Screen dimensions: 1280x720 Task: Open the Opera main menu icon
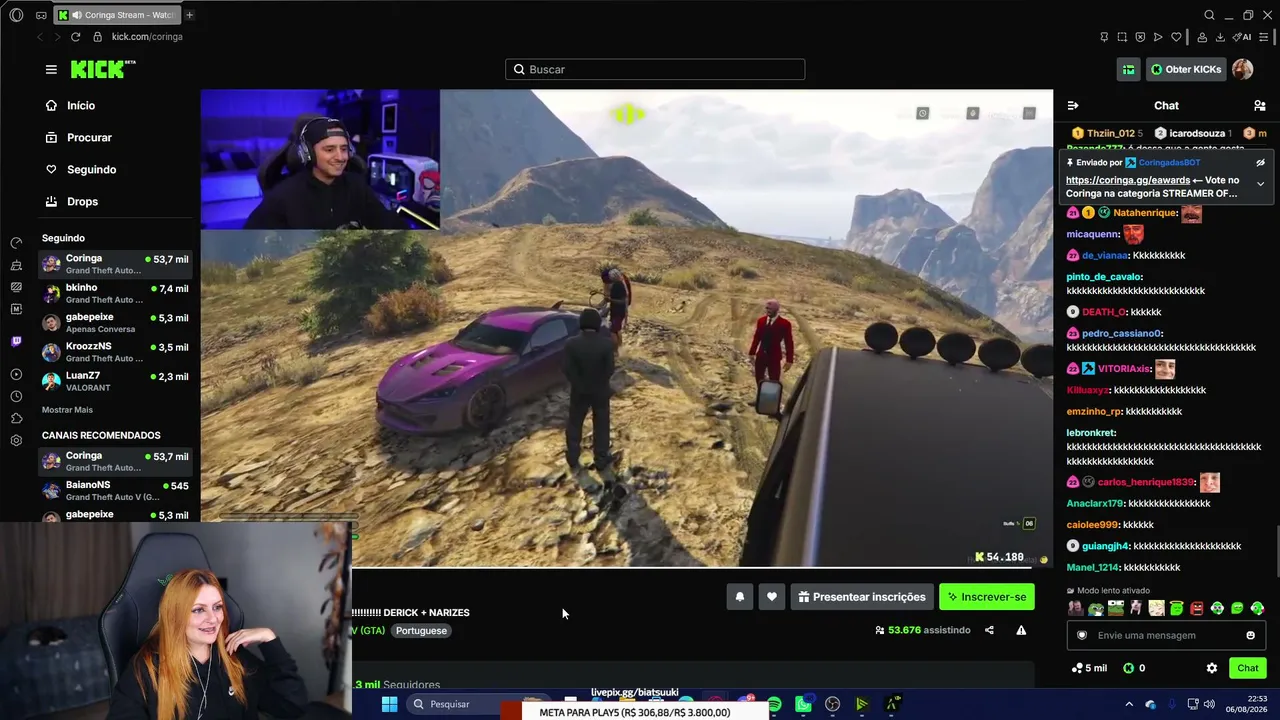(16, 15)
